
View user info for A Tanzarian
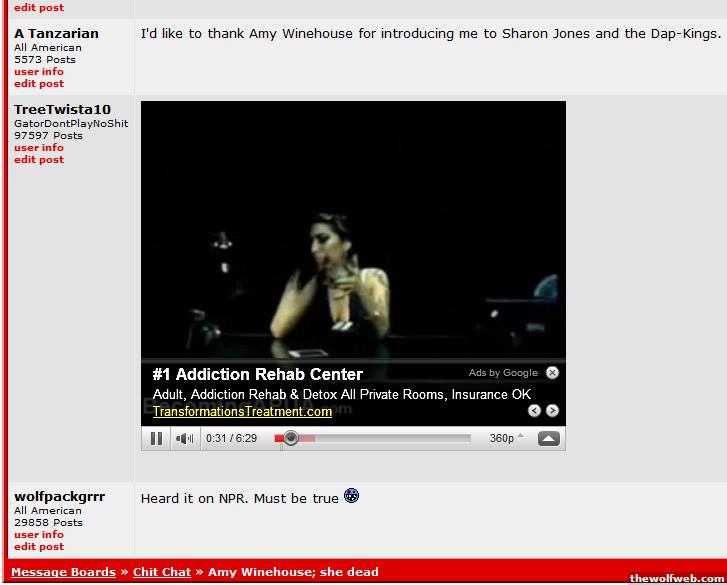(39, 72)
